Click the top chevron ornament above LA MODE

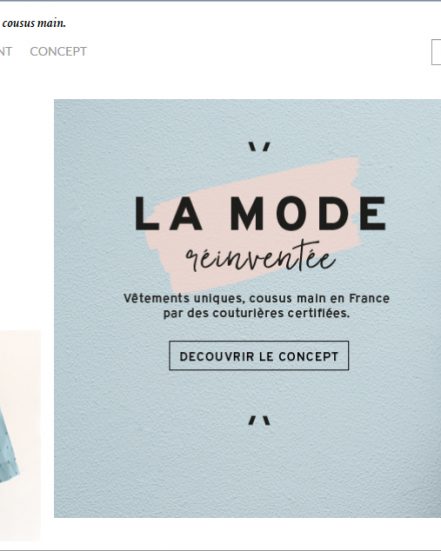[x=259, y=147]
